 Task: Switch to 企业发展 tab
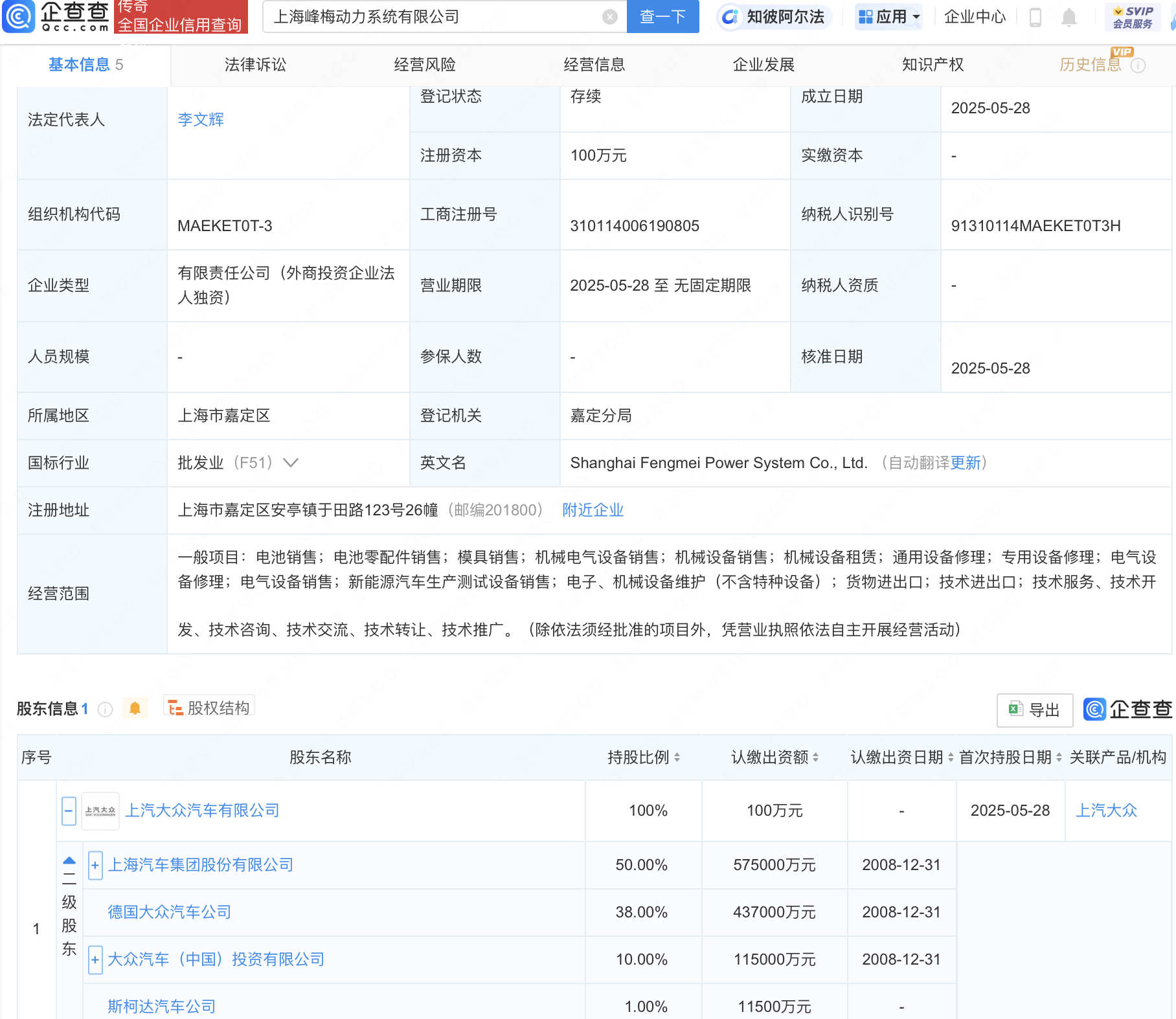click(x=763, y=65)
